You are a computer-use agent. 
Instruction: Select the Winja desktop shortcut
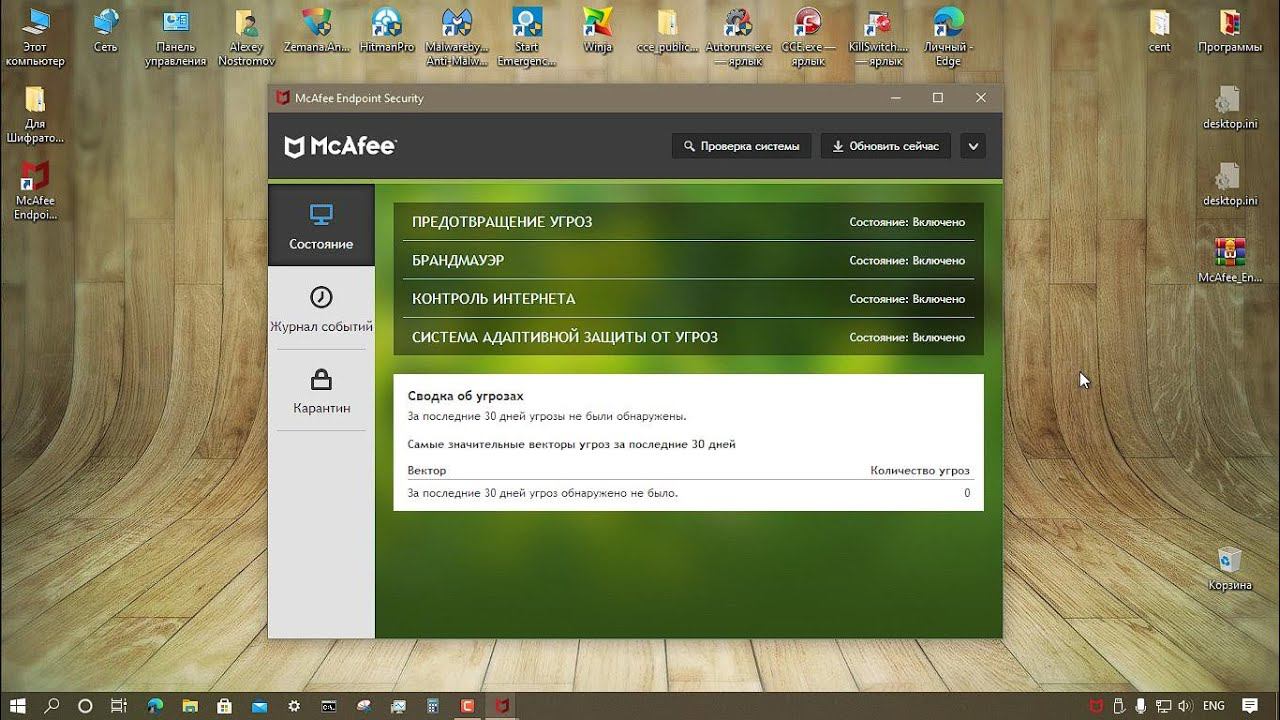[x=597, y=32]
